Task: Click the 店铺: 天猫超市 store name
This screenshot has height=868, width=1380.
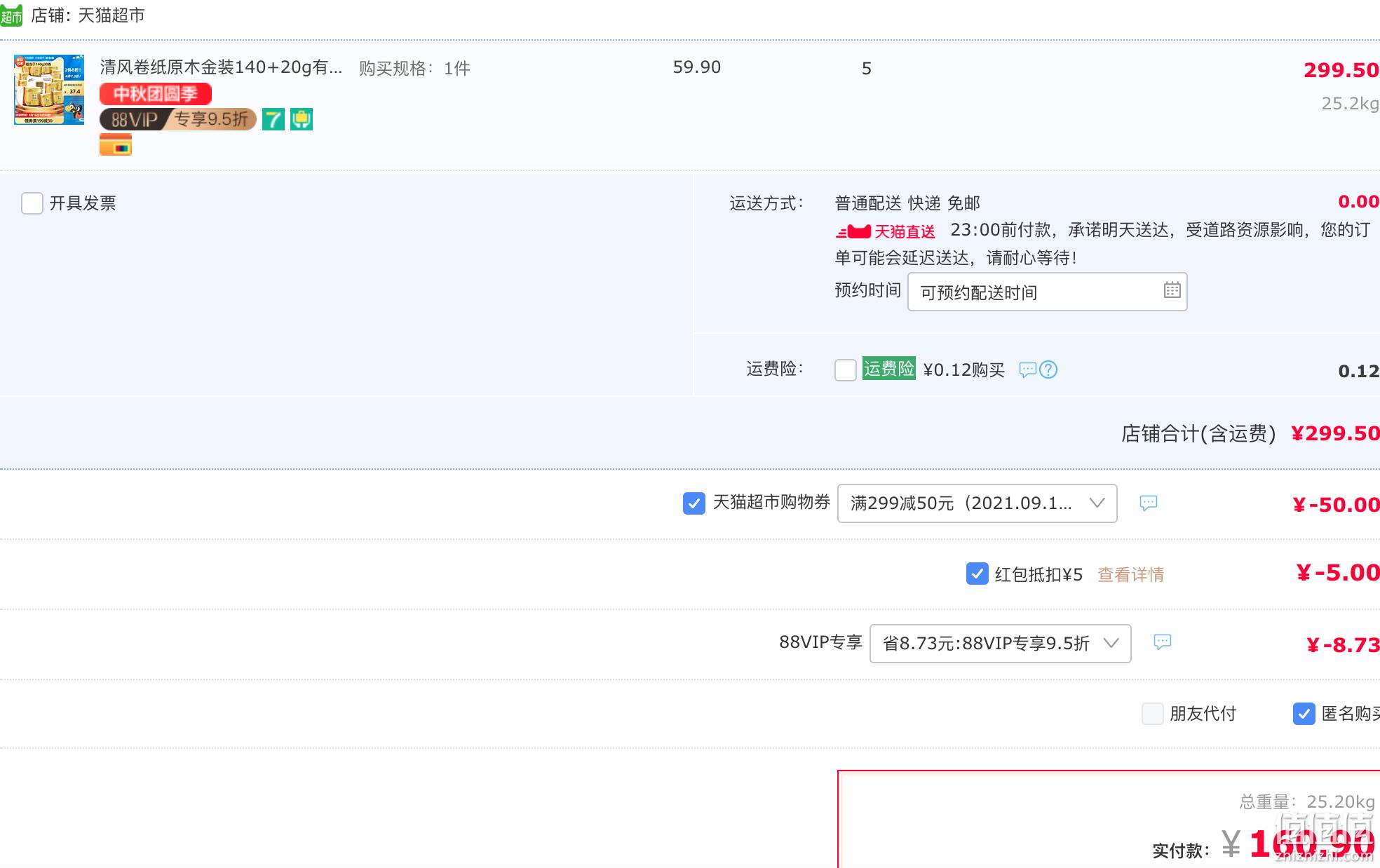Action: [88, 15]
